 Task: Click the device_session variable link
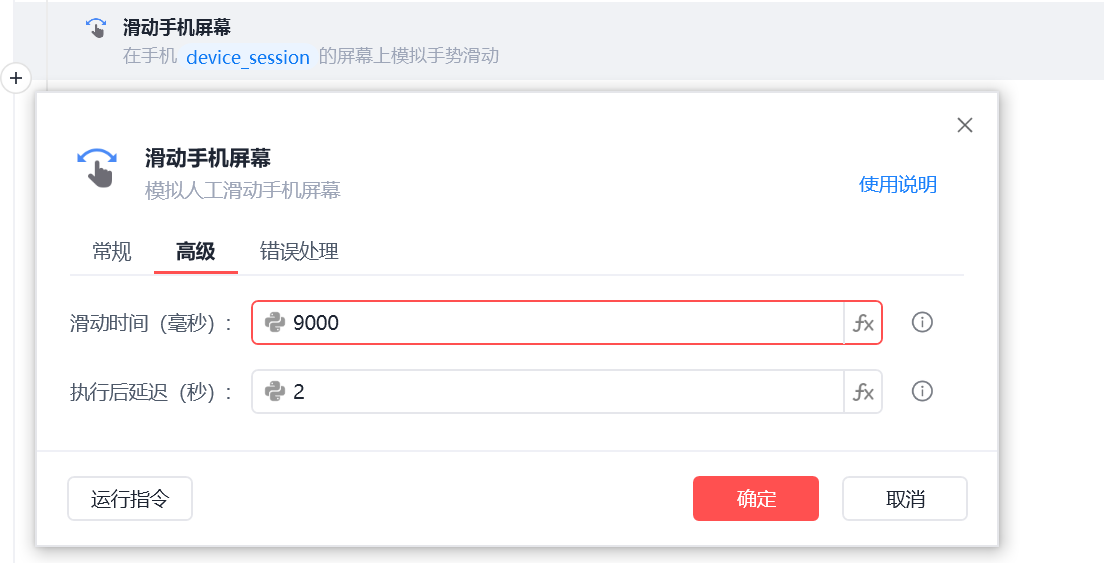click(248, 57)
